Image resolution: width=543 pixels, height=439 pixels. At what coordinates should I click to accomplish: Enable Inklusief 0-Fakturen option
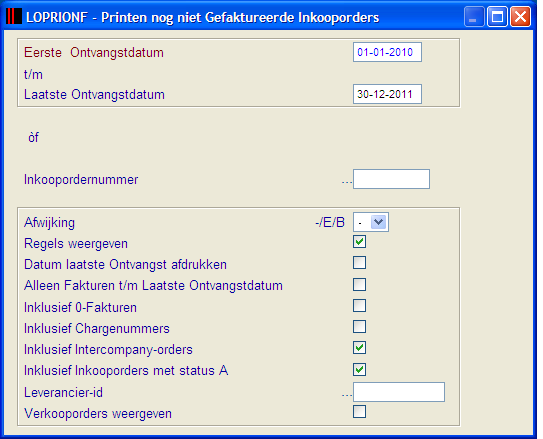[x=359, y=306]
